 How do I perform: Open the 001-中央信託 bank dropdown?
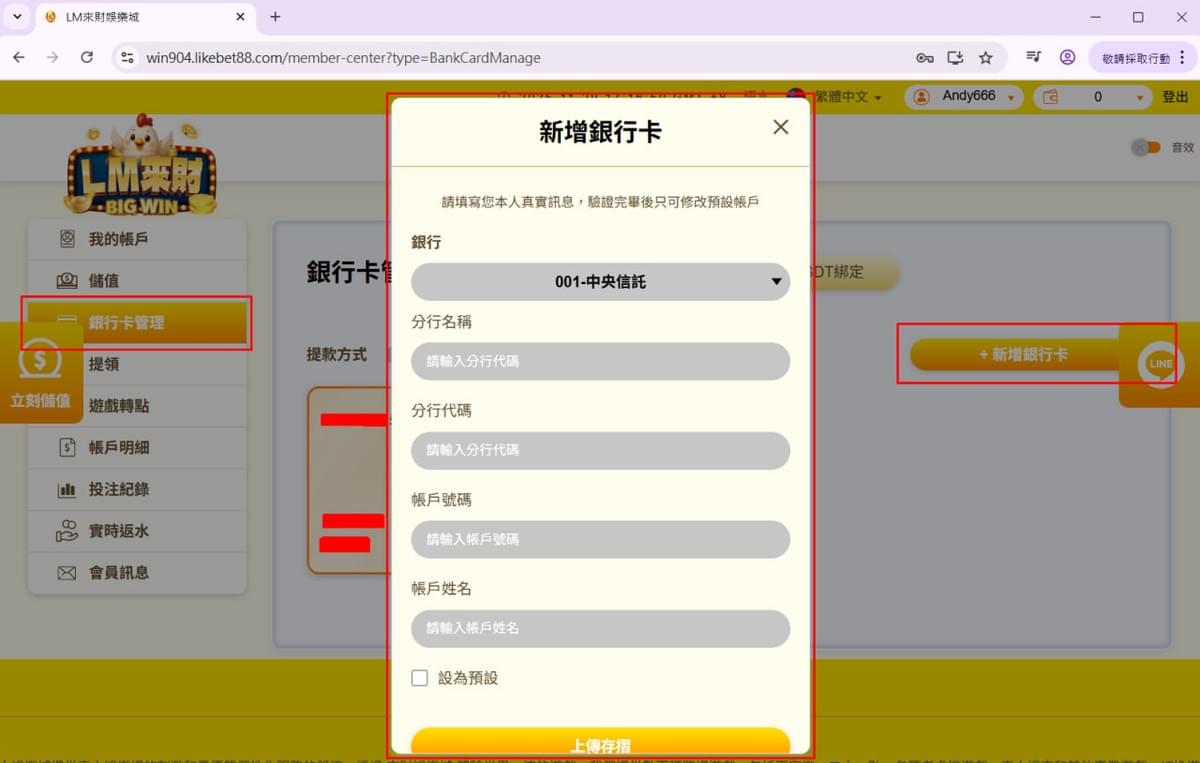[x=600, y=282]
